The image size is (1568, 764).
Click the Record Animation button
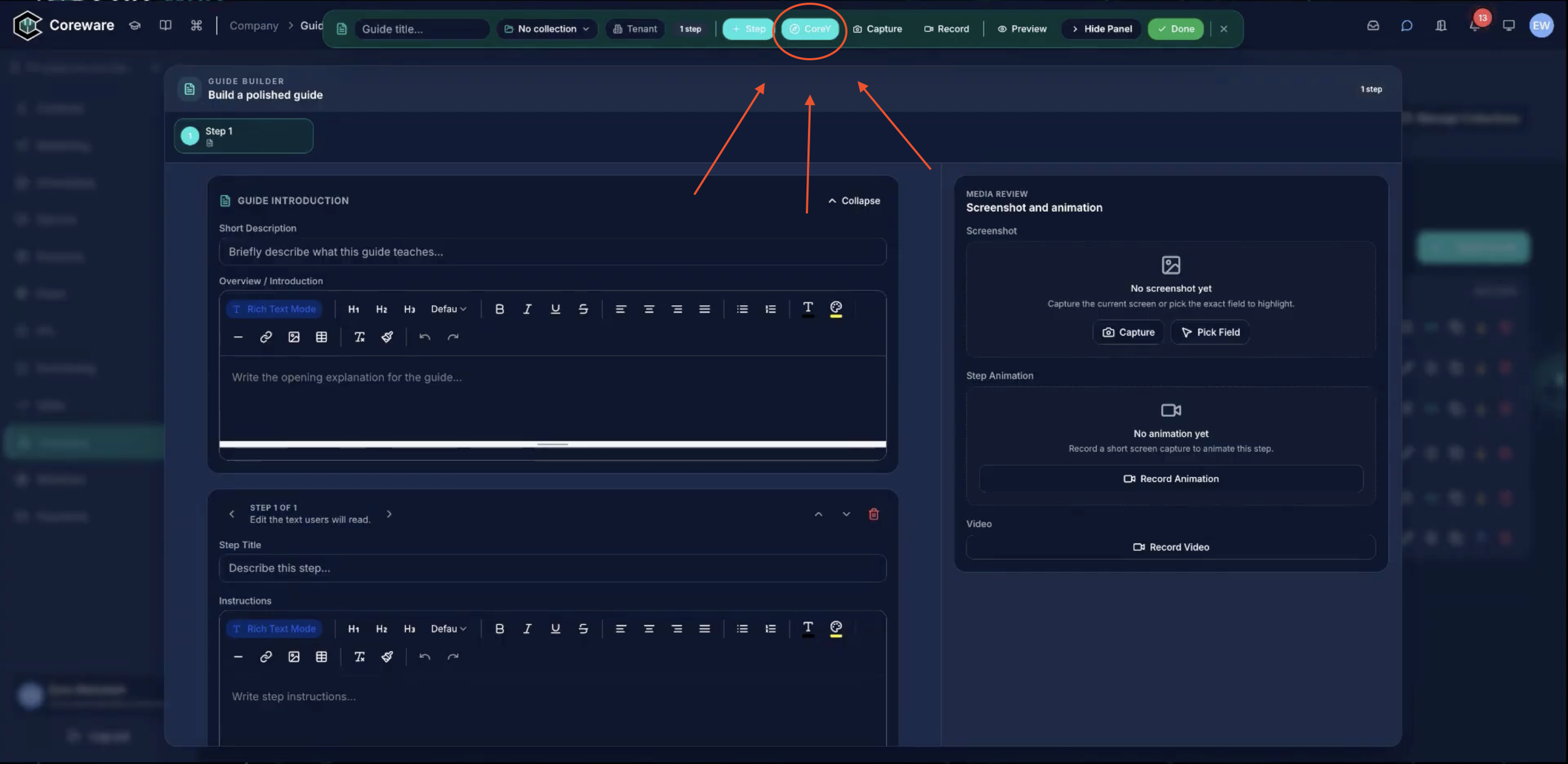(x=1171, y=479)
